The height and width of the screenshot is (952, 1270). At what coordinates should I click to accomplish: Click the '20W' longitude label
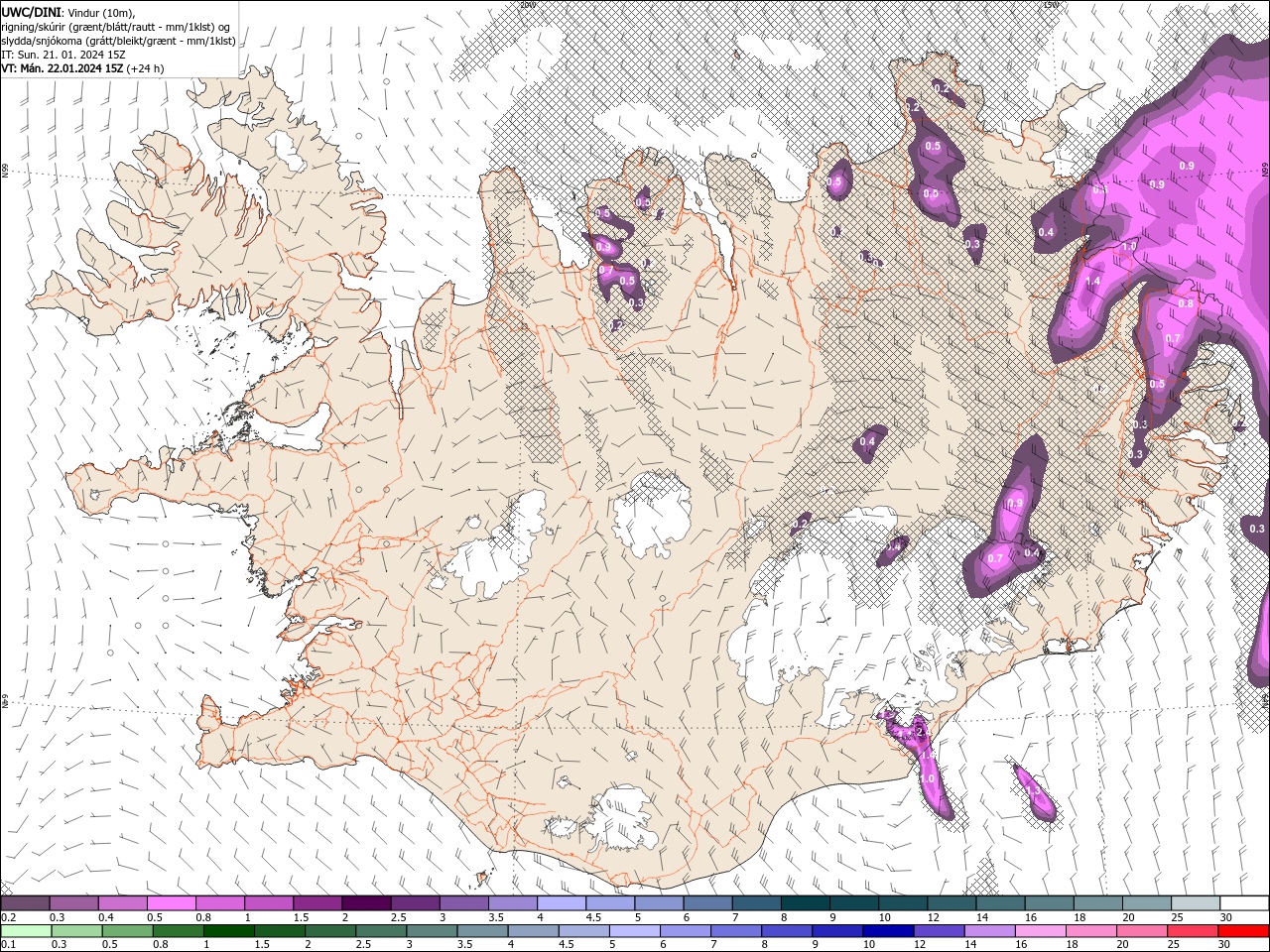coord(528,5)
